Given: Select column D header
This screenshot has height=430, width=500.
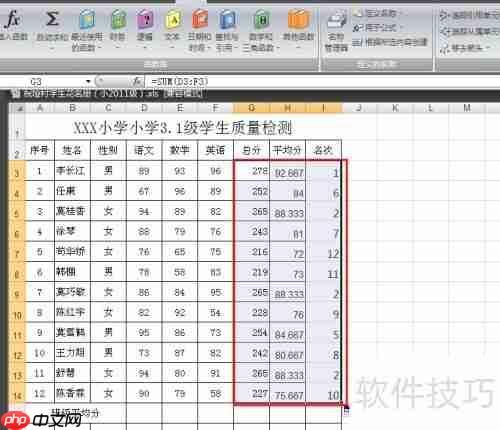Looking at the screenshot, I should point(144,108).
